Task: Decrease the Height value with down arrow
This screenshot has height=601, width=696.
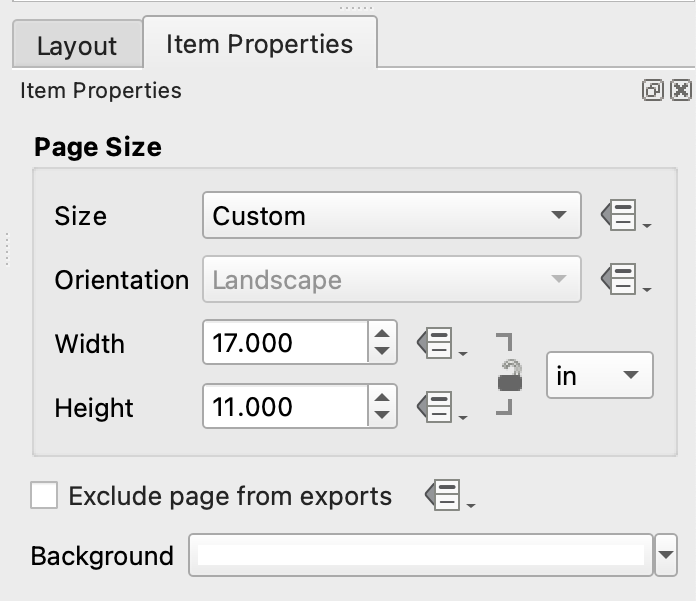Action: [x=382, y=417]
